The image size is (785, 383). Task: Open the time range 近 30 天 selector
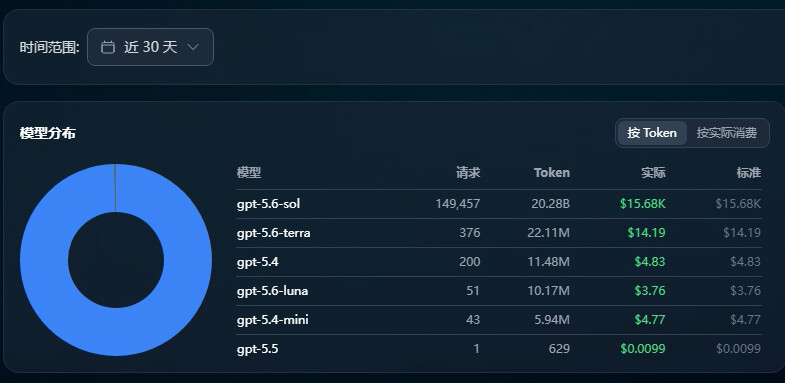(x=150, y=47)
